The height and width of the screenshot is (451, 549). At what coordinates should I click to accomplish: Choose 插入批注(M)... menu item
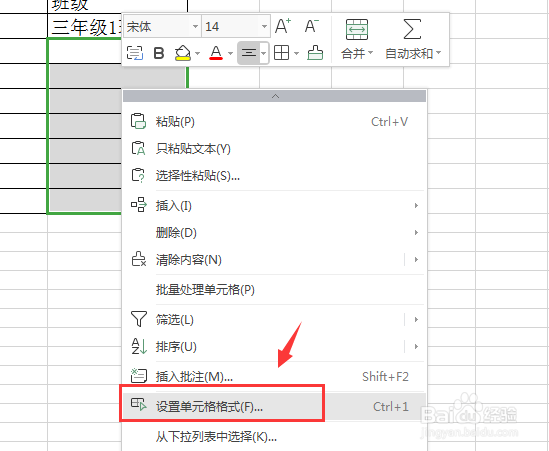275,377
